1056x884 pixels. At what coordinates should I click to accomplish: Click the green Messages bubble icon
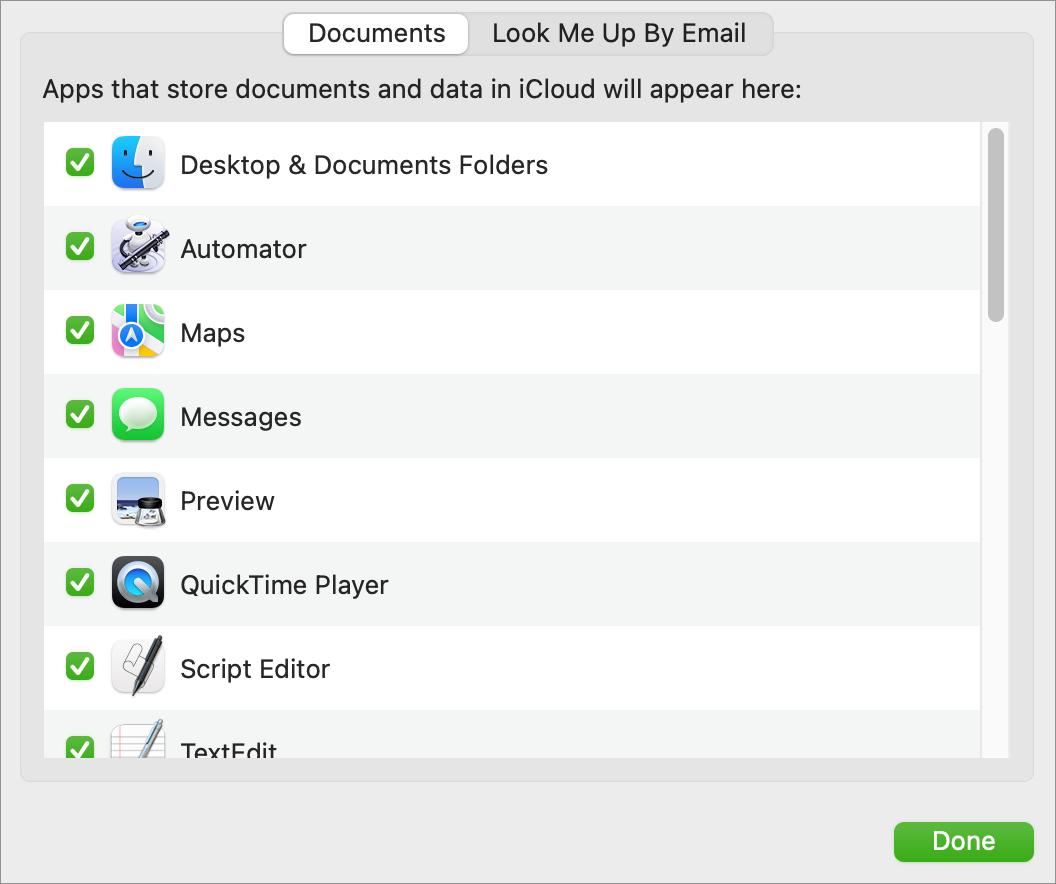[x=138, y=415]
